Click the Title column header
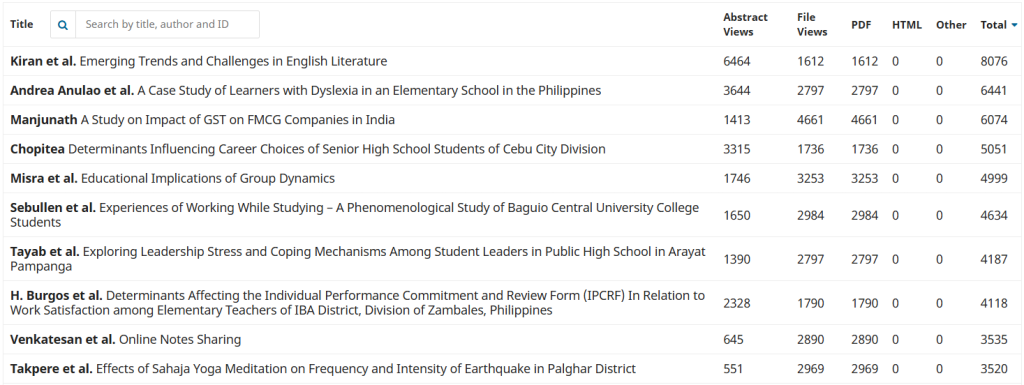The image size is (1024, 385). pos(22,24)
